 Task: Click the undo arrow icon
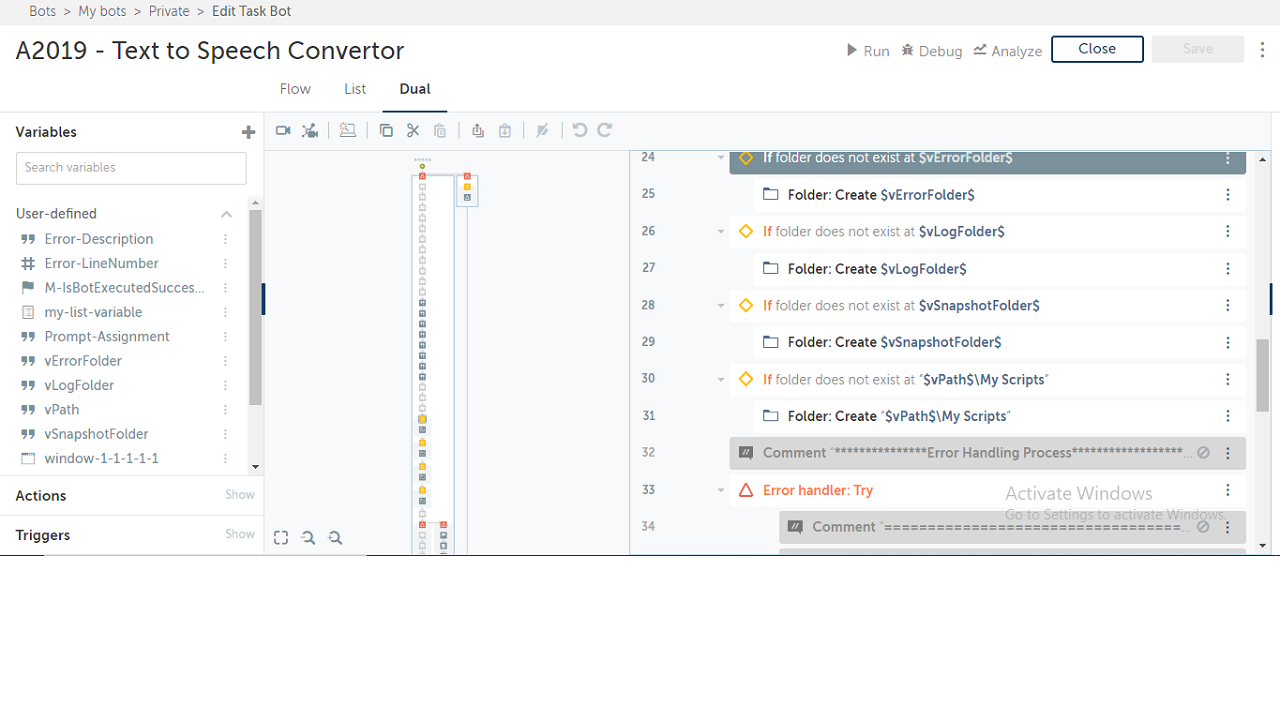pos(579,131)
